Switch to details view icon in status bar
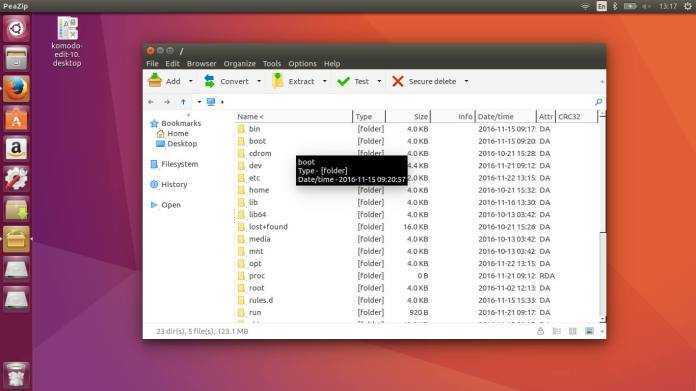696x391 pixels. pos(557,331)
